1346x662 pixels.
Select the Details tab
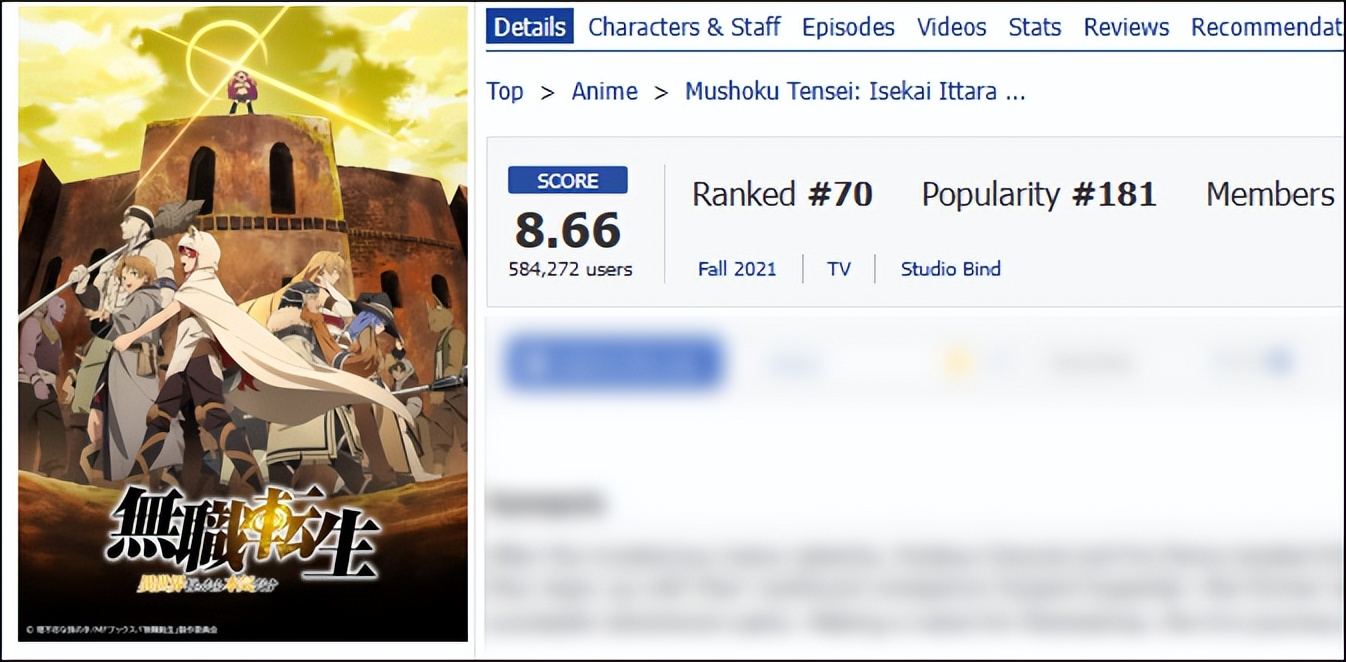pos(530,27)
